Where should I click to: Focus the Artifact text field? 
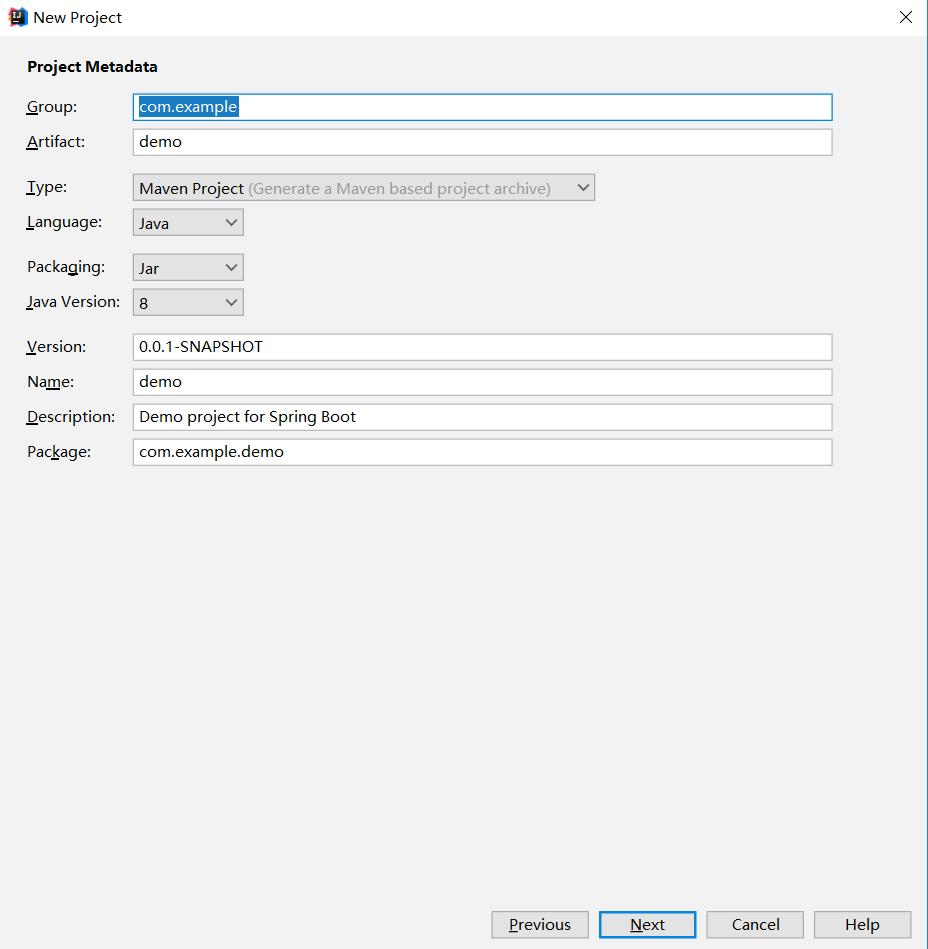[x=482, y=142]
